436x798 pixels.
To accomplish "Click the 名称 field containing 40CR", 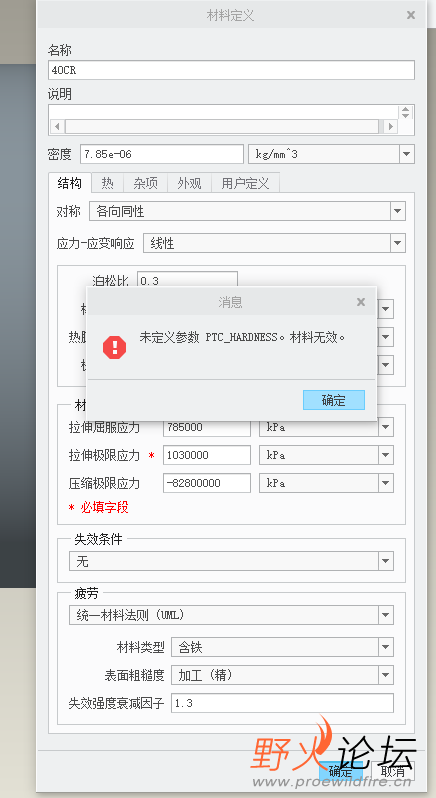I will [231, 70].
